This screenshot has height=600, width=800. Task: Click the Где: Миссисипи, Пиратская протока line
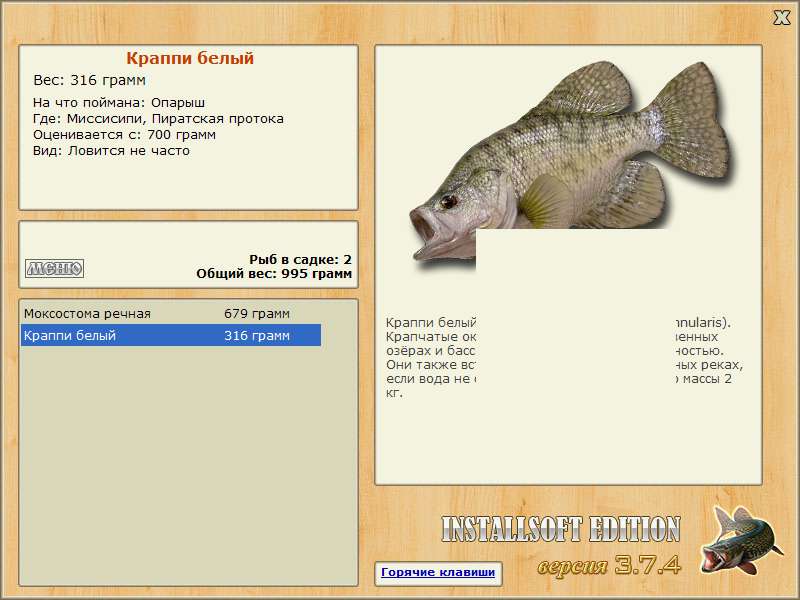click(x=158, y=119)
